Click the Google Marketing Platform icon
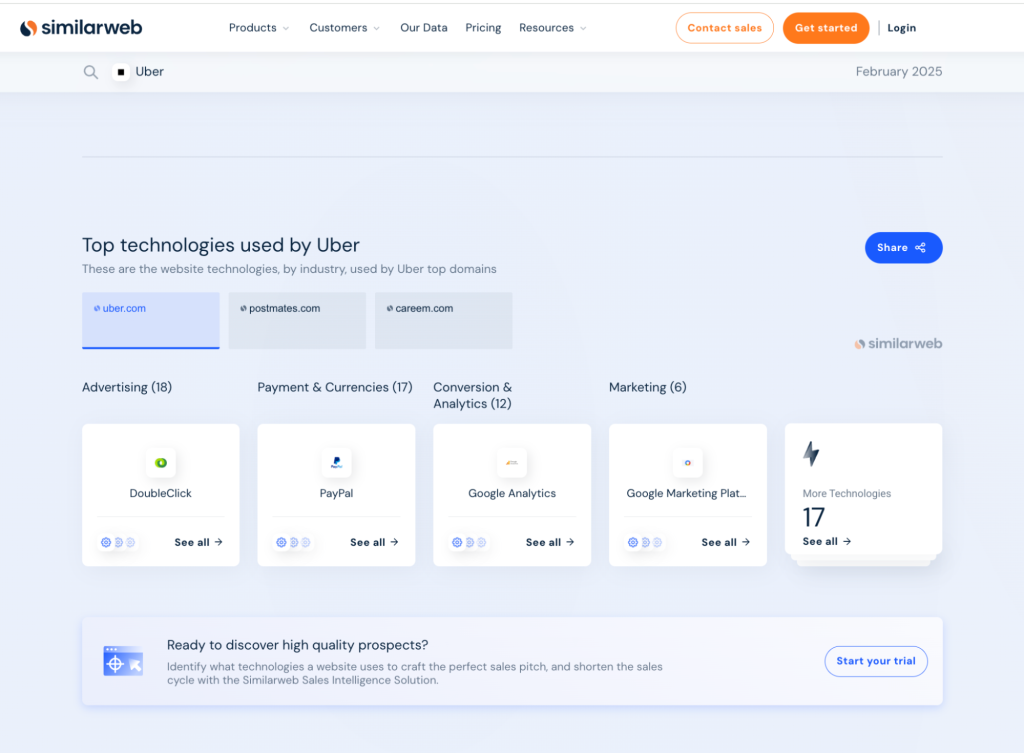1024x753 pixels. pos(687,462)
